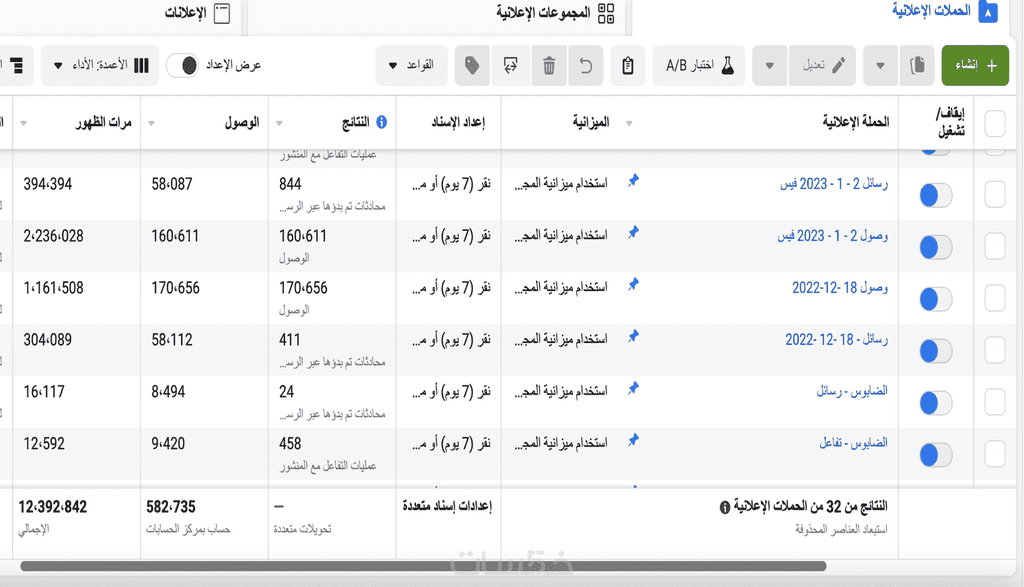Click total impressions 12،392،842
The image size is (1024, 587).
pos(52,507)
